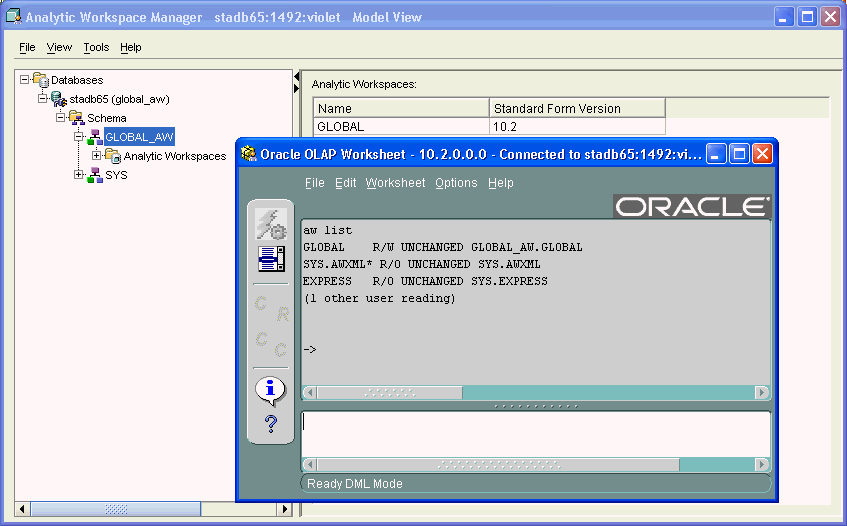Screen dimensions: 847x526
Task: Click the Analytic Workspaces folder icon in tree
Action: tap(113, 156)
